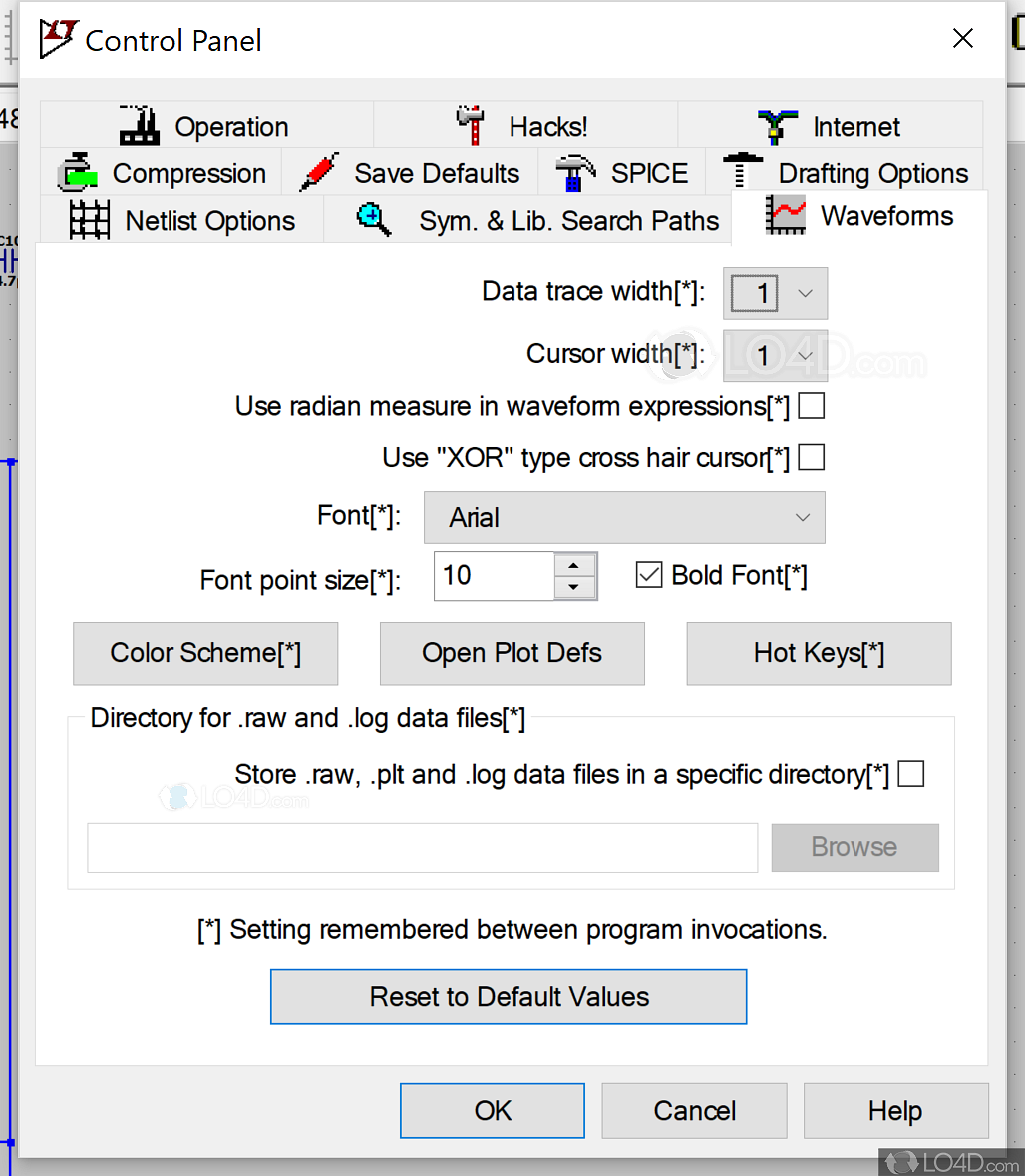The image size is (1025, 1176).
Task: Enable XOR type cross hair cursor
Action: pyautogui.click(x=811, y=457)
